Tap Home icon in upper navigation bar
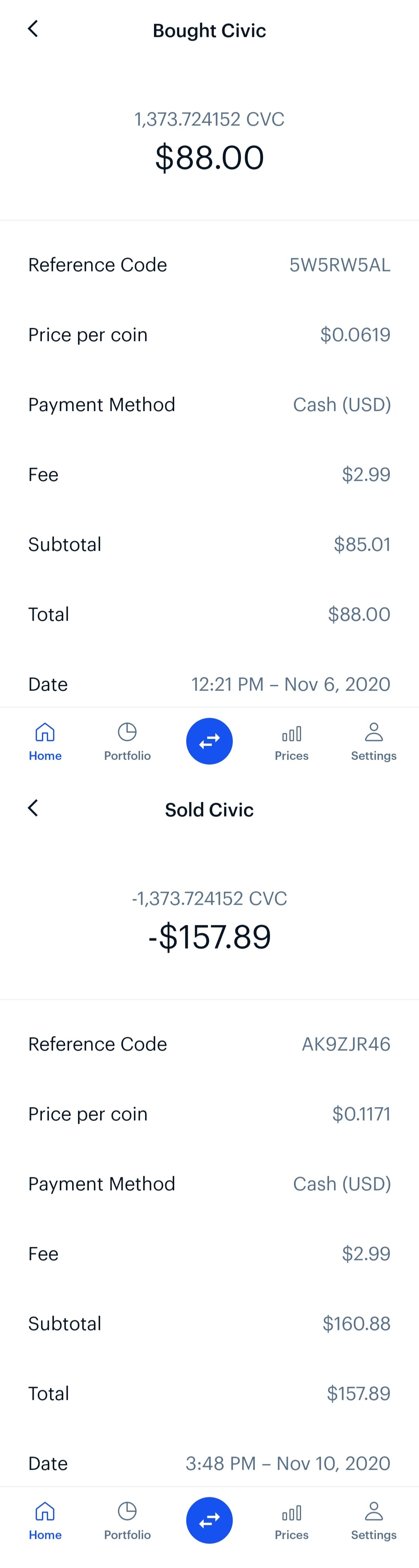Image resolution: width=419 pixels, height=1568 pixels. point(45,732)
